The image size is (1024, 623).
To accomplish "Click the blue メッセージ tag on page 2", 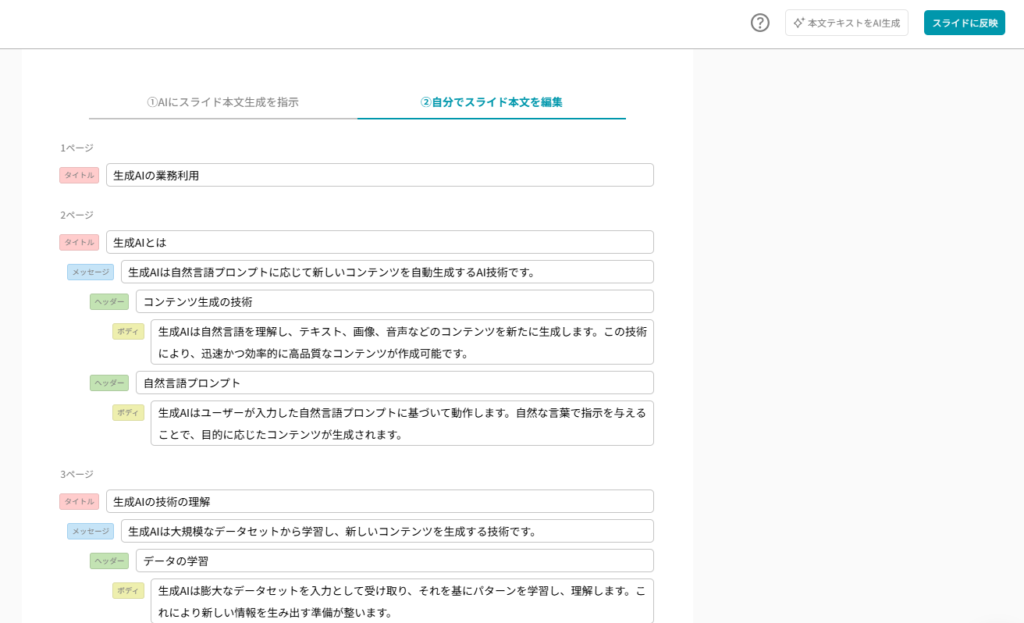I will (x=90, y=272).
